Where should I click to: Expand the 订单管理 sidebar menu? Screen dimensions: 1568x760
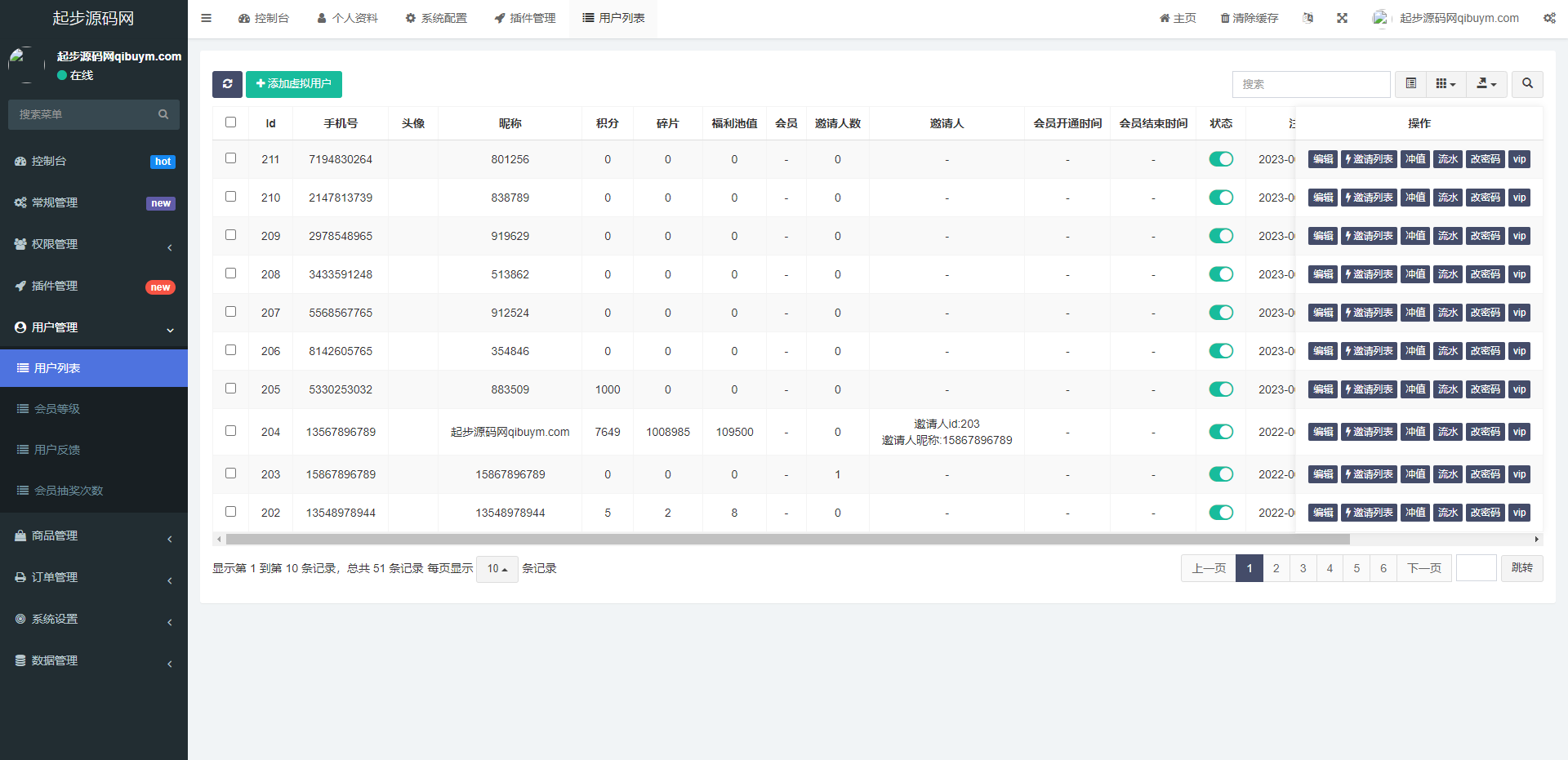click(x=94, y=578)
